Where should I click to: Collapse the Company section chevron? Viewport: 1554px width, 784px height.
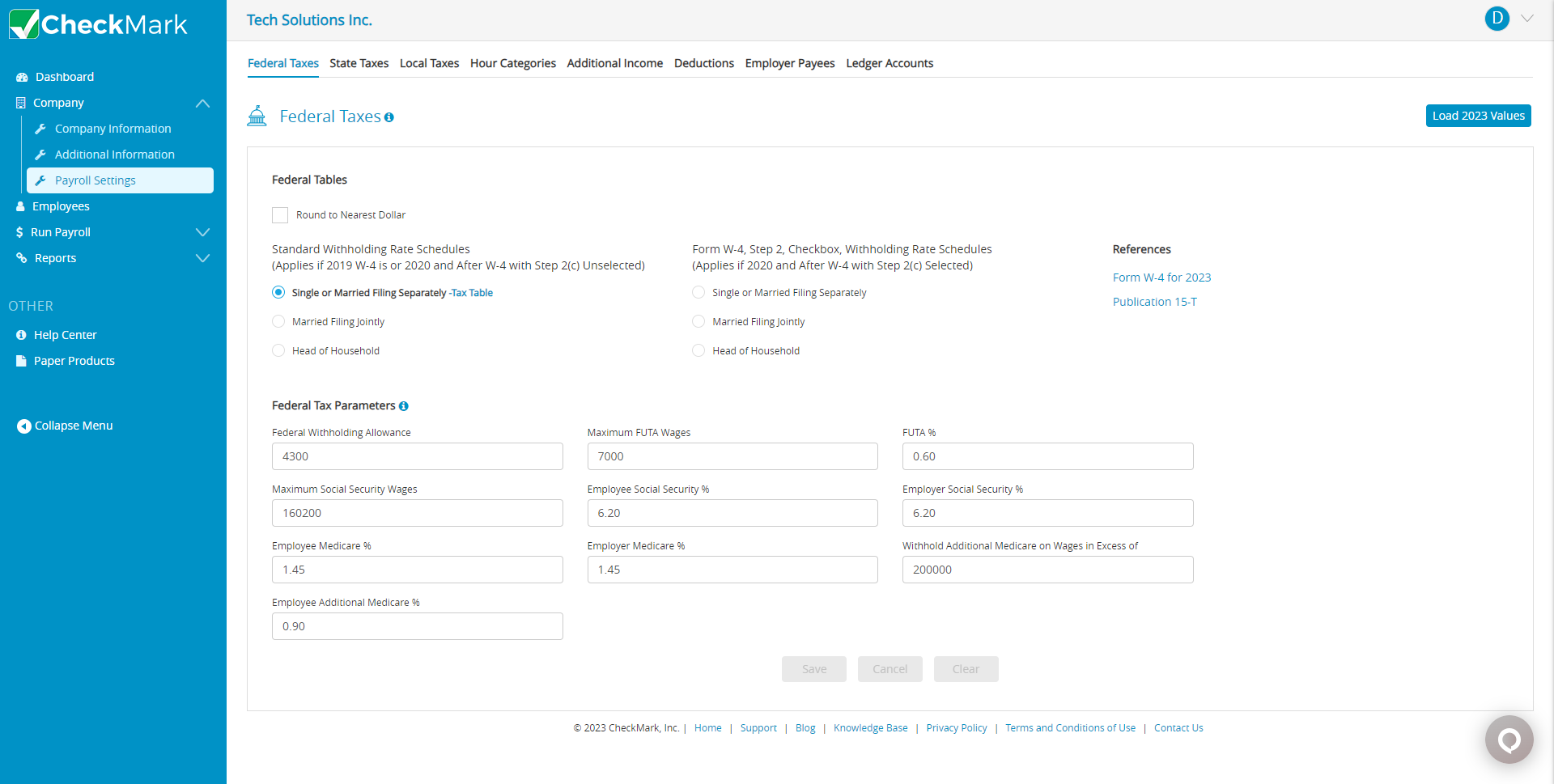point(202,104)
